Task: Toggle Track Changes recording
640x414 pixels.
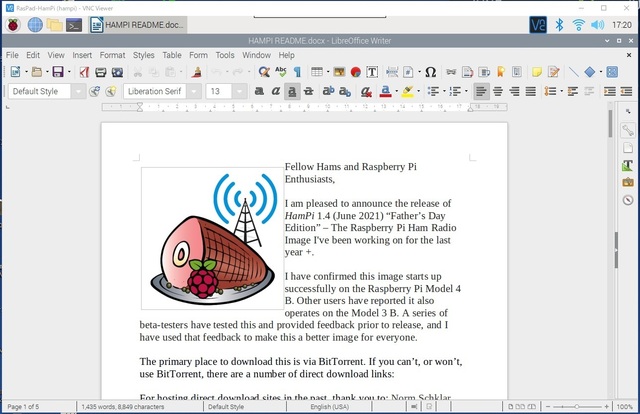Action: (x=553, y=72)
